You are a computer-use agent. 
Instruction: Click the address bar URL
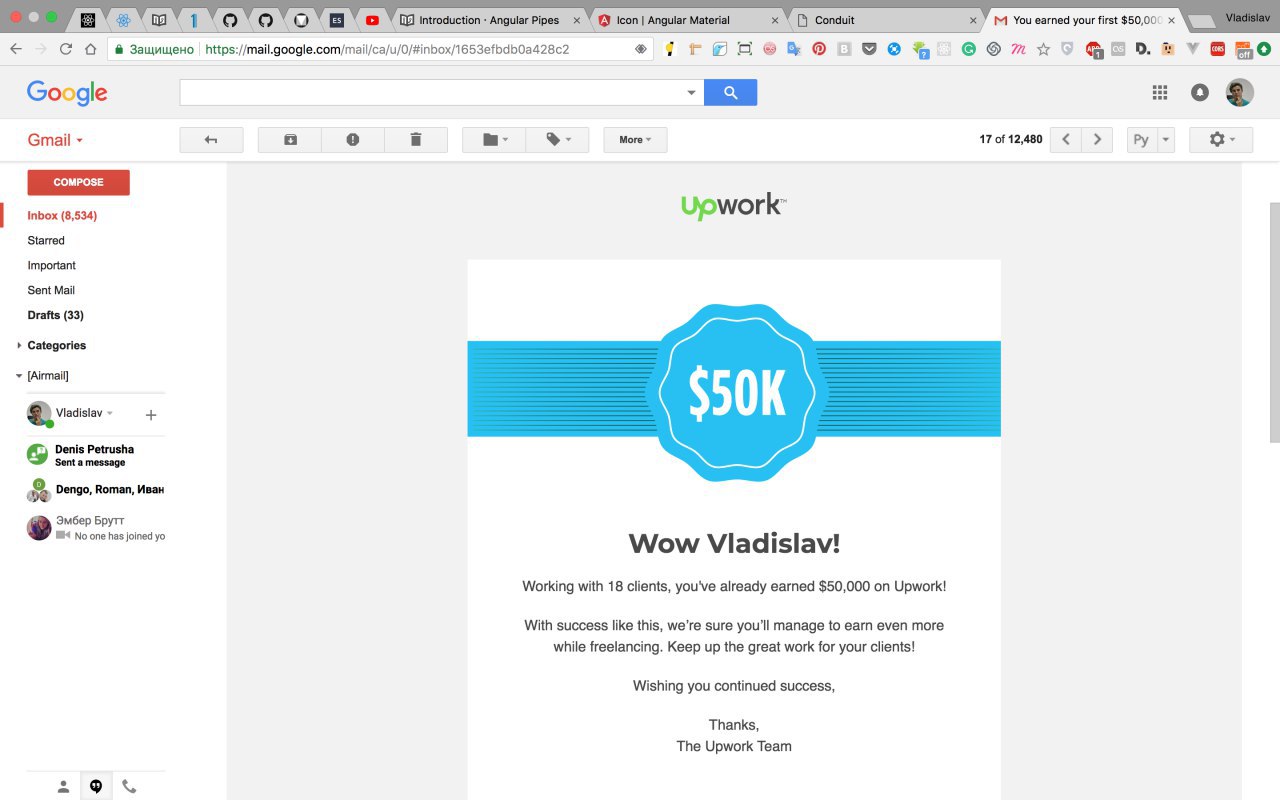[x=387, y=49]
